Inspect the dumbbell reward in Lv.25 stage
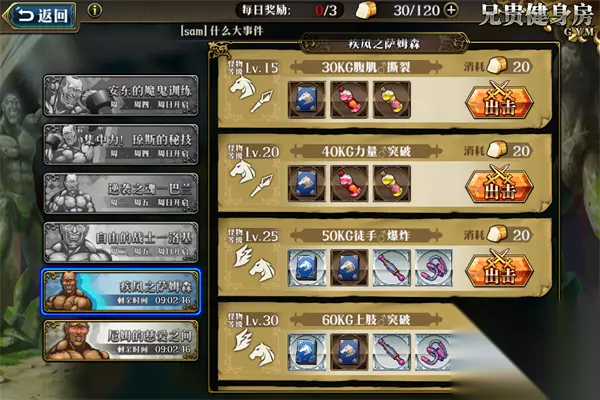The width and height of the screenshot is (600, 400). coord(392,268)
